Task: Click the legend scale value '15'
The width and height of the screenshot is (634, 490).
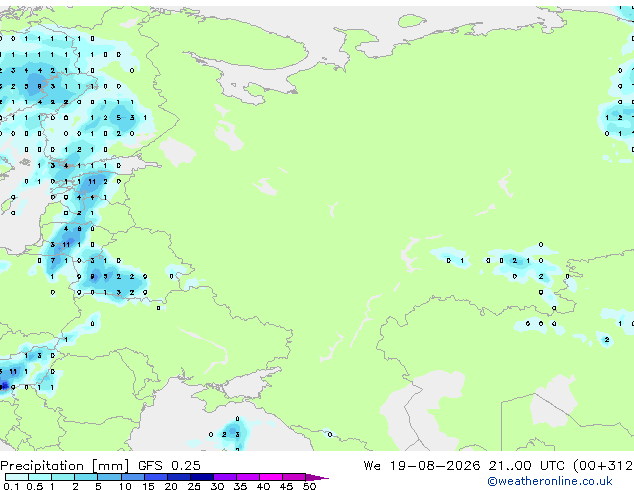Action: point(148,486)
